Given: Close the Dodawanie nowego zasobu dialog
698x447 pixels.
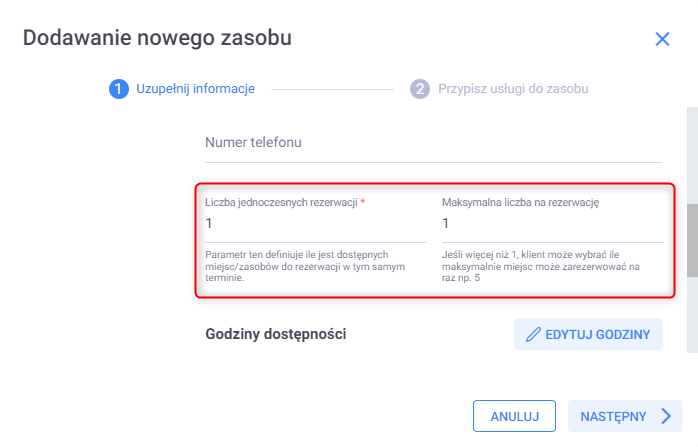Looking at the screenshot, I should click(x=662, y=39).
